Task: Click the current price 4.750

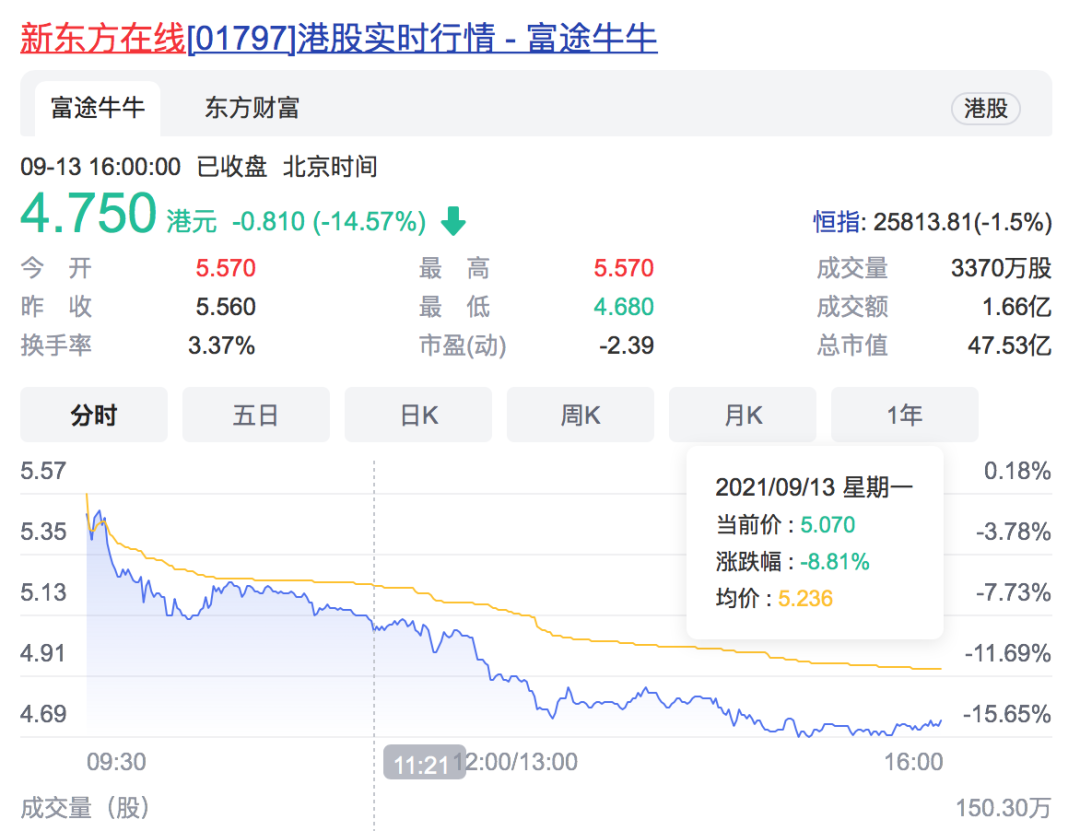Action: pyautogui.click(x=89, y=213)
